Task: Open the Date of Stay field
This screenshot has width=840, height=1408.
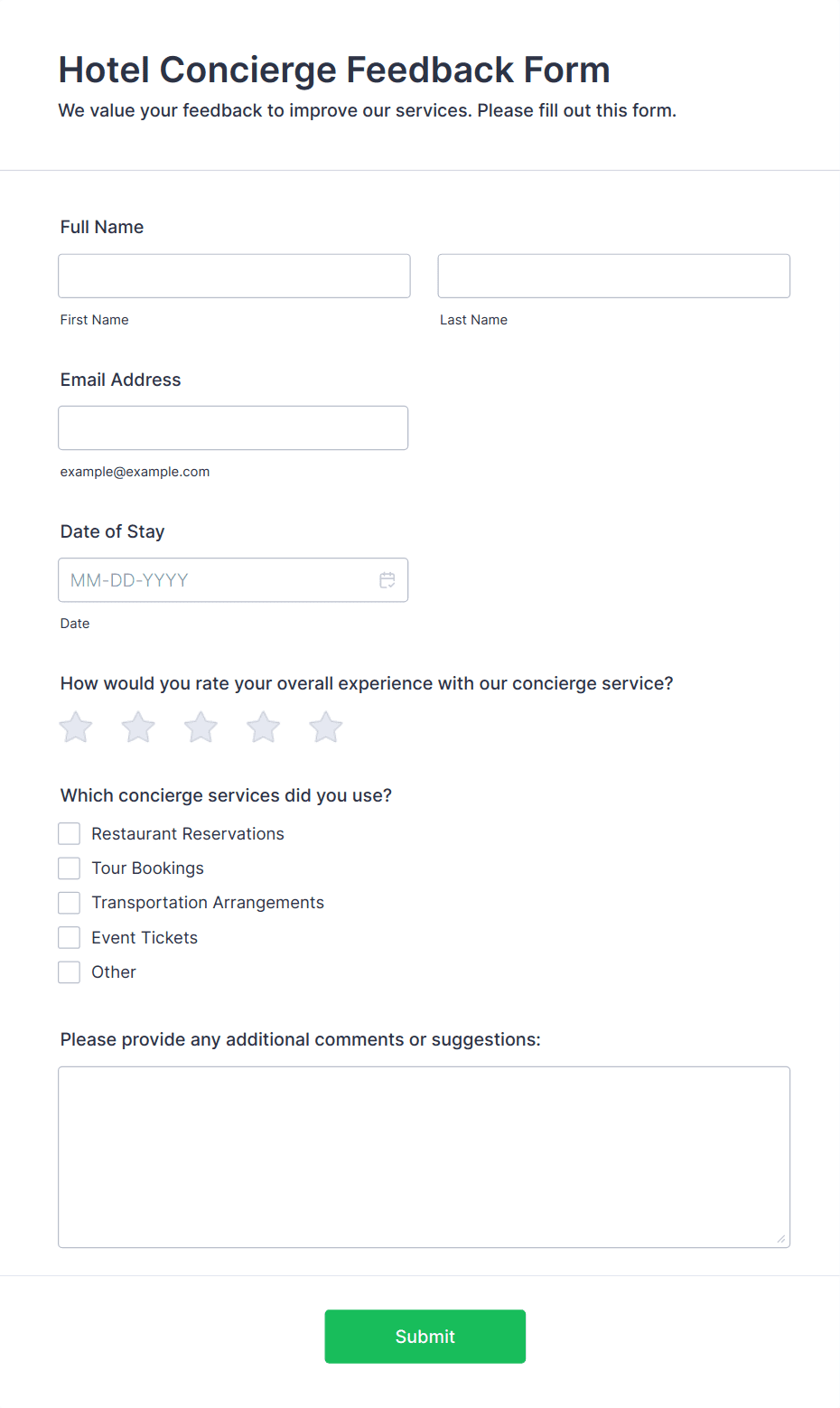Action: click(x=217, y=580)
